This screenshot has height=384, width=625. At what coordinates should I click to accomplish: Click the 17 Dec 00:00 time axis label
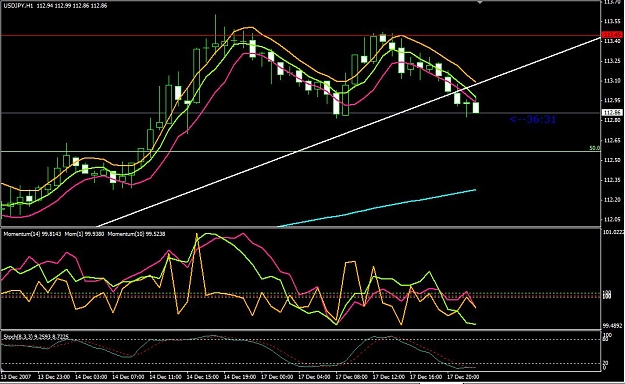coord(277,377)
